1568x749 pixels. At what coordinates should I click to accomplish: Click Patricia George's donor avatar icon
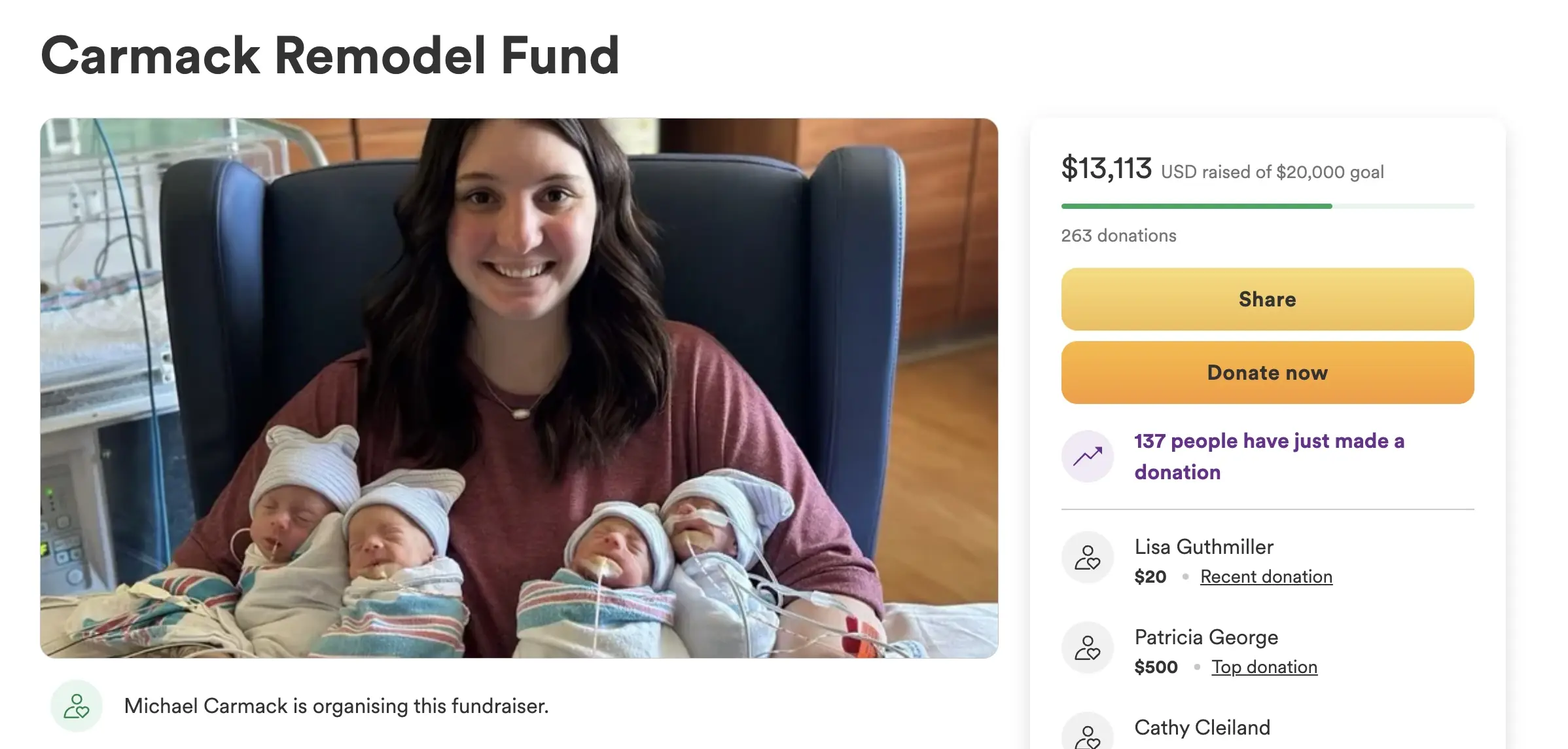1088,648
